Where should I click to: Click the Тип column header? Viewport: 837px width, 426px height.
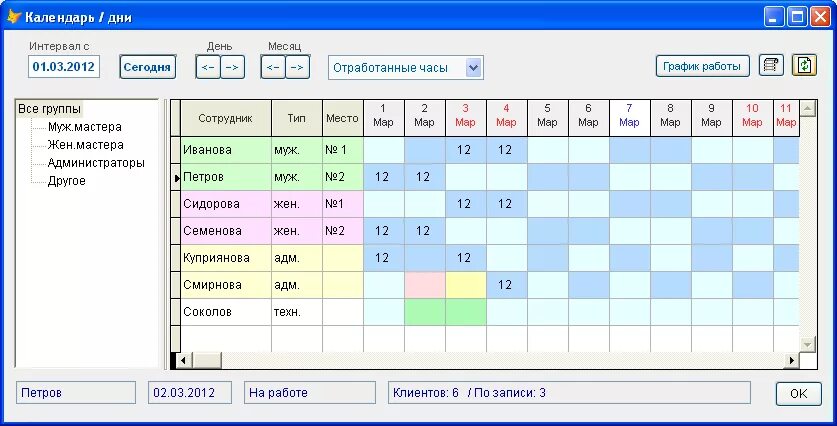(297, 118)
